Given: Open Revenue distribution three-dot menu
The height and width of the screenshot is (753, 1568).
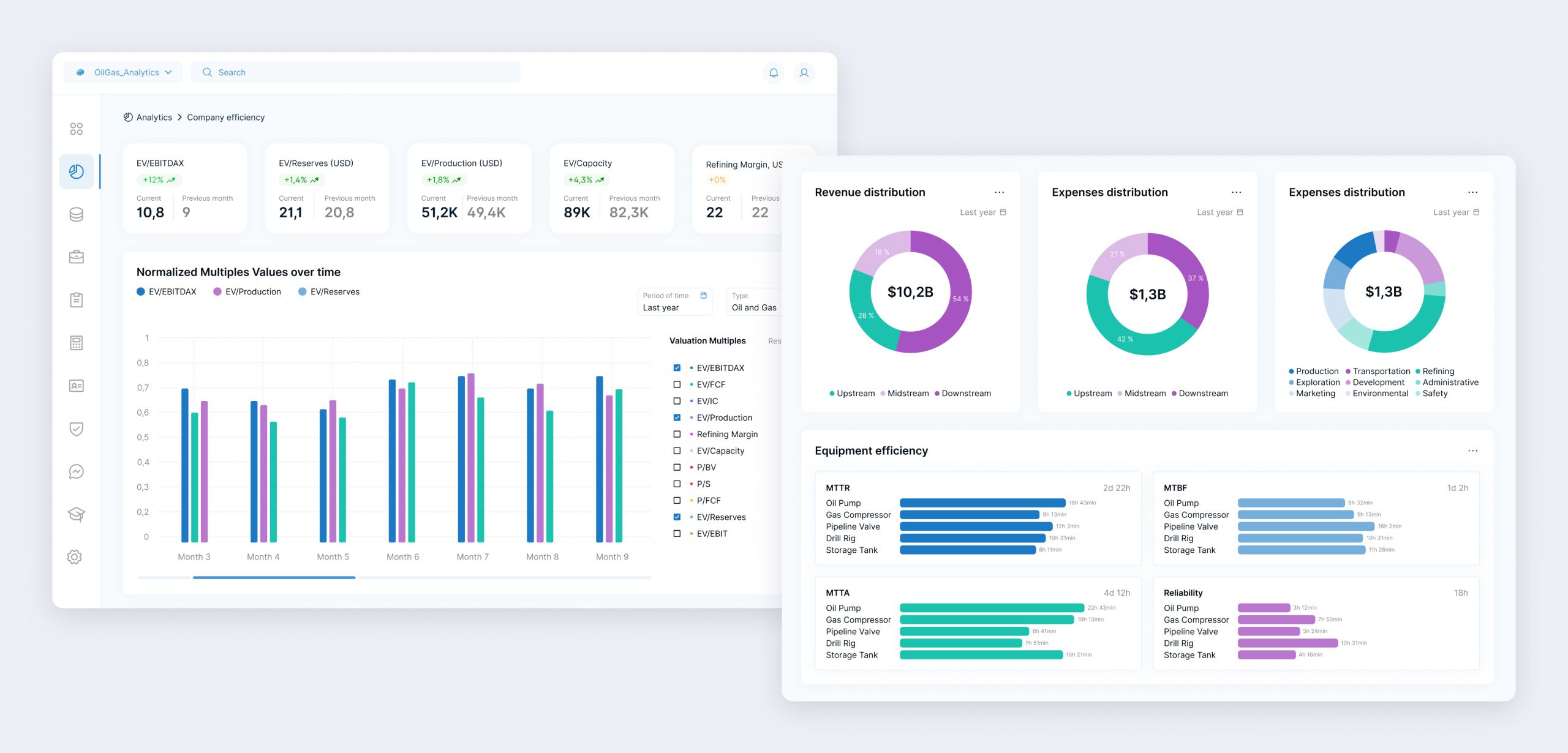Looking at the screenshot, I should coord(1000,192).
